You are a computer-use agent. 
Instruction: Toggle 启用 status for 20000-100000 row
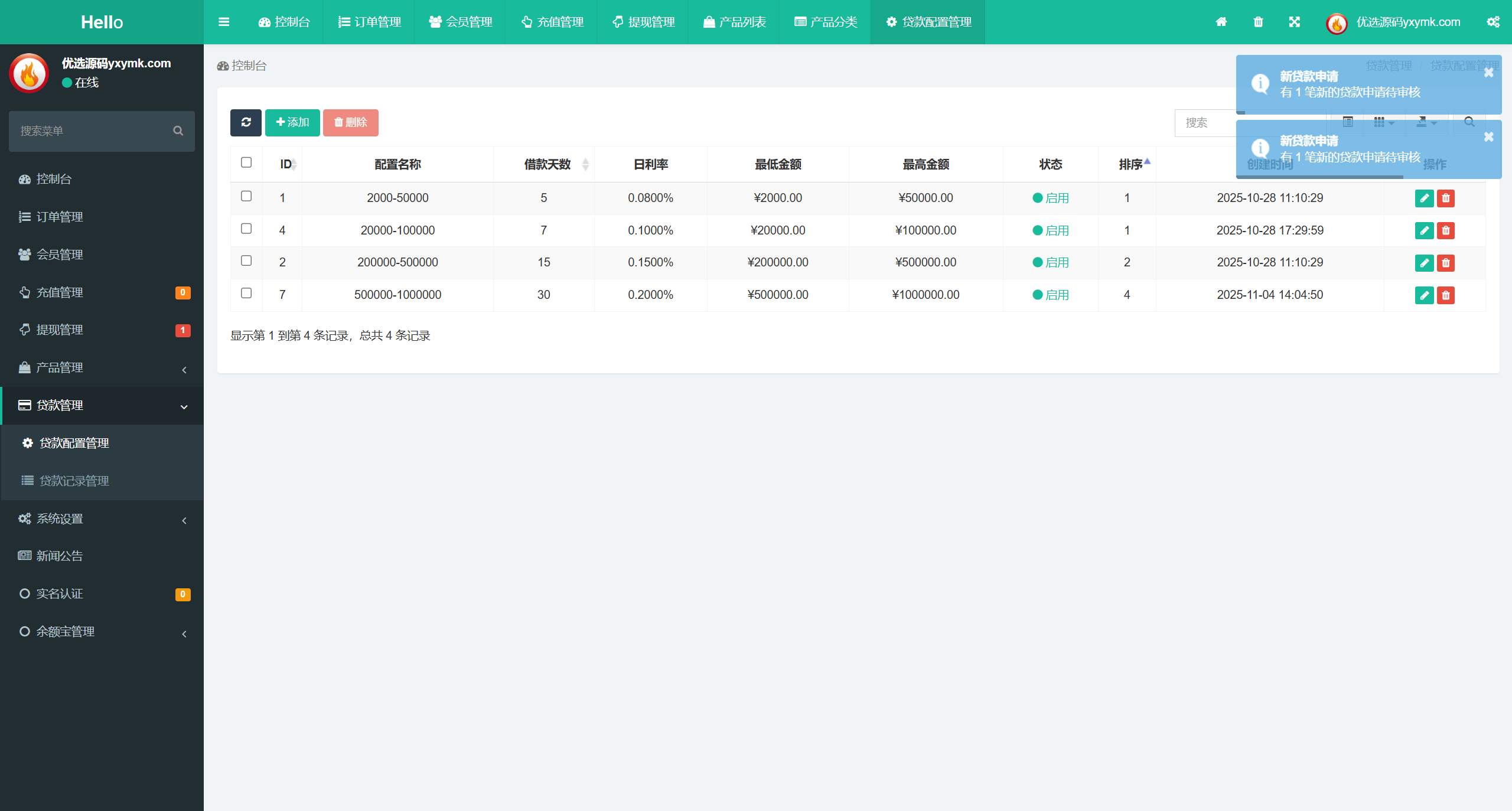[1050, 230]
